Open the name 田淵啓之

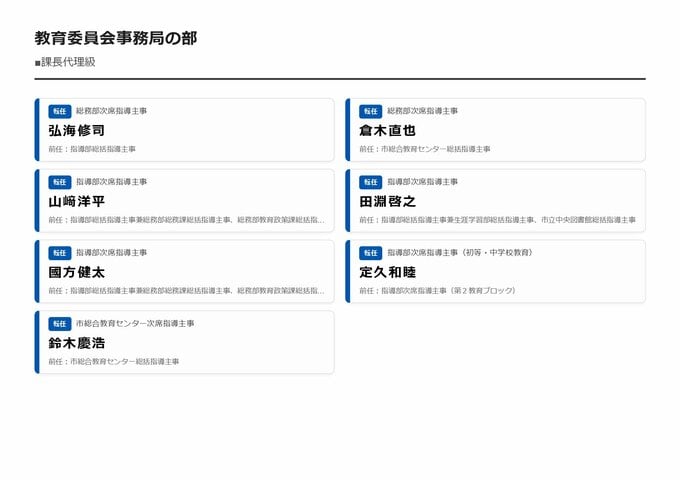pos(387,201)
